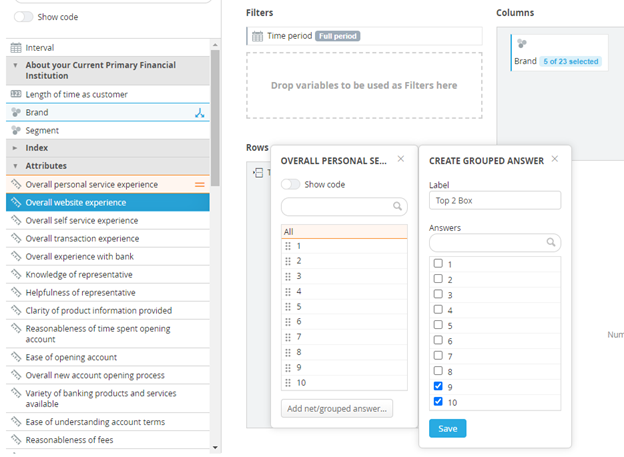Image resolution: width=624 pixels, height=457 pixels.
Task: Click the tag icon beside Helpfulness of representative
Action: [x=16, y=292]
